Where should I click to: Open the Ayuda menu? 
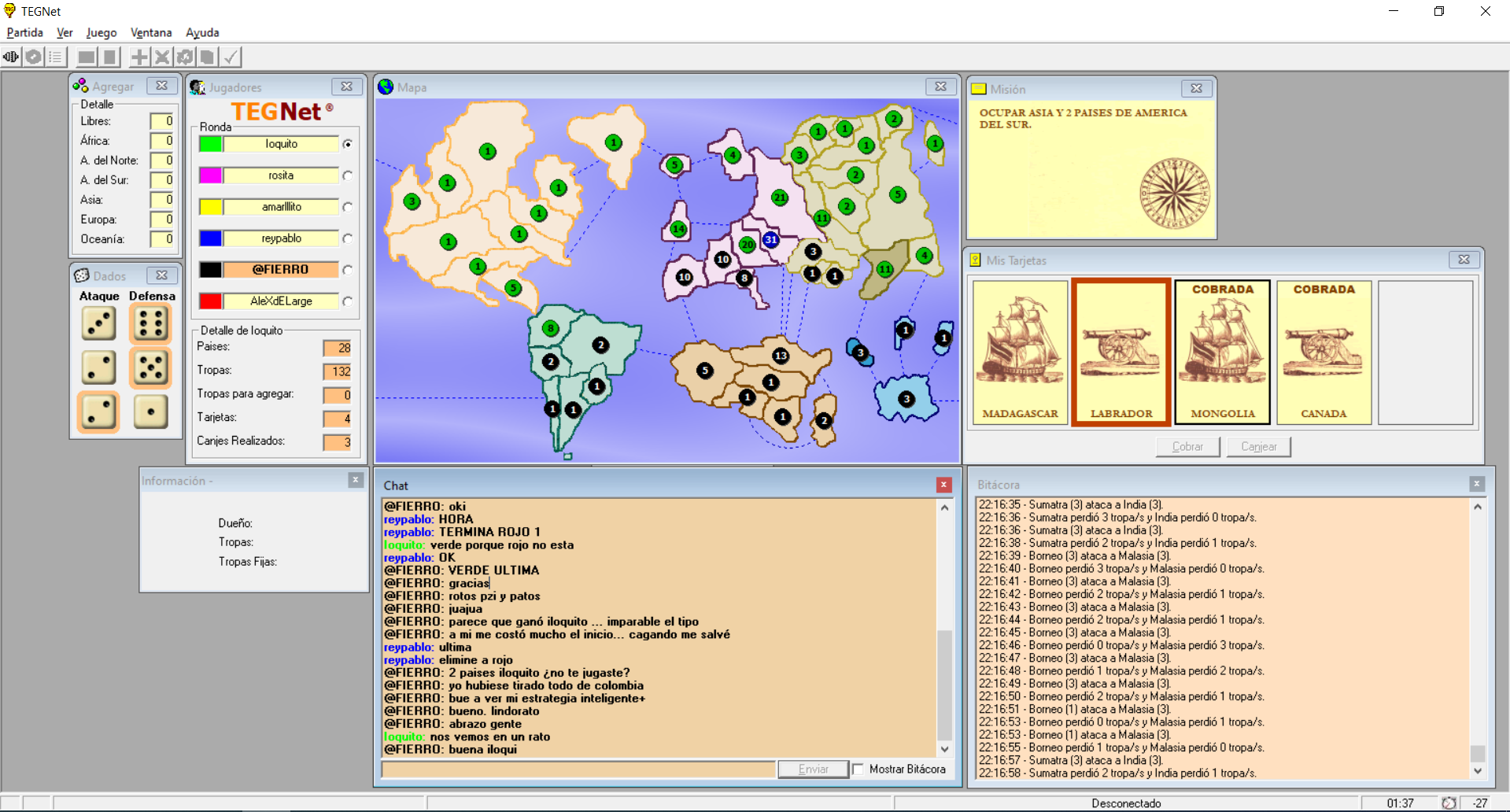[202, 32]
